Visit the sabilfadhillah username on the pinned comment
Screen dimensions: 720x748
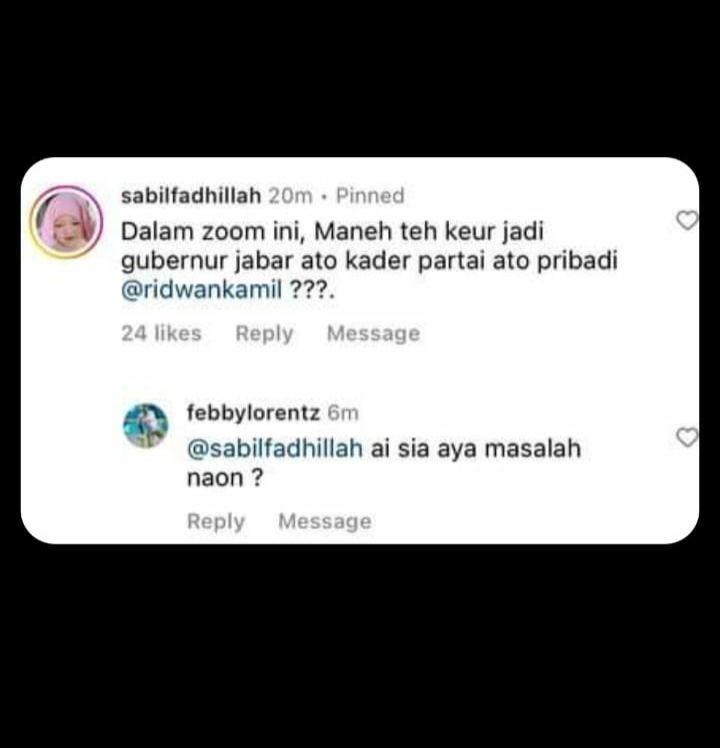coord(191,196)
